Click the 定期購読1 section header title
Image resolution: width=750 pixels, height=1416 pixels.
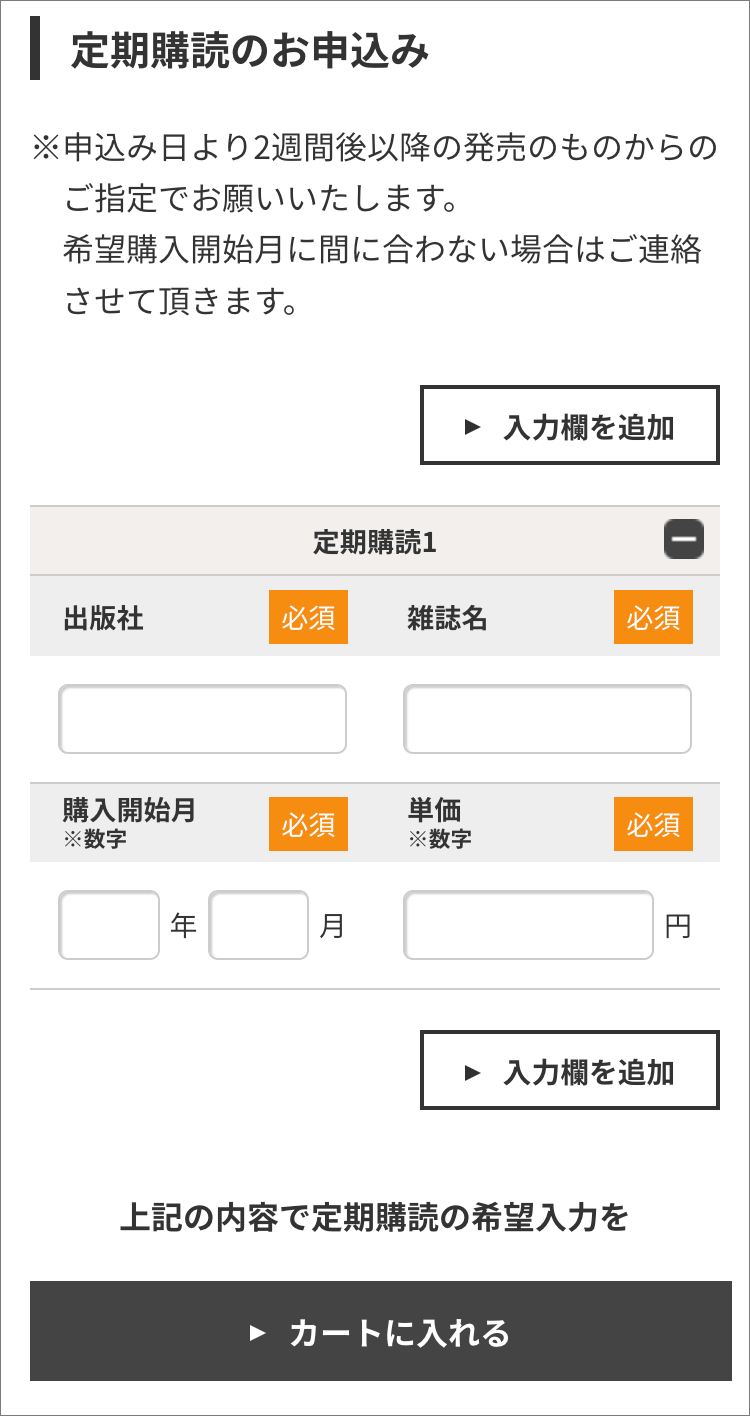click(x=375, y=542)
